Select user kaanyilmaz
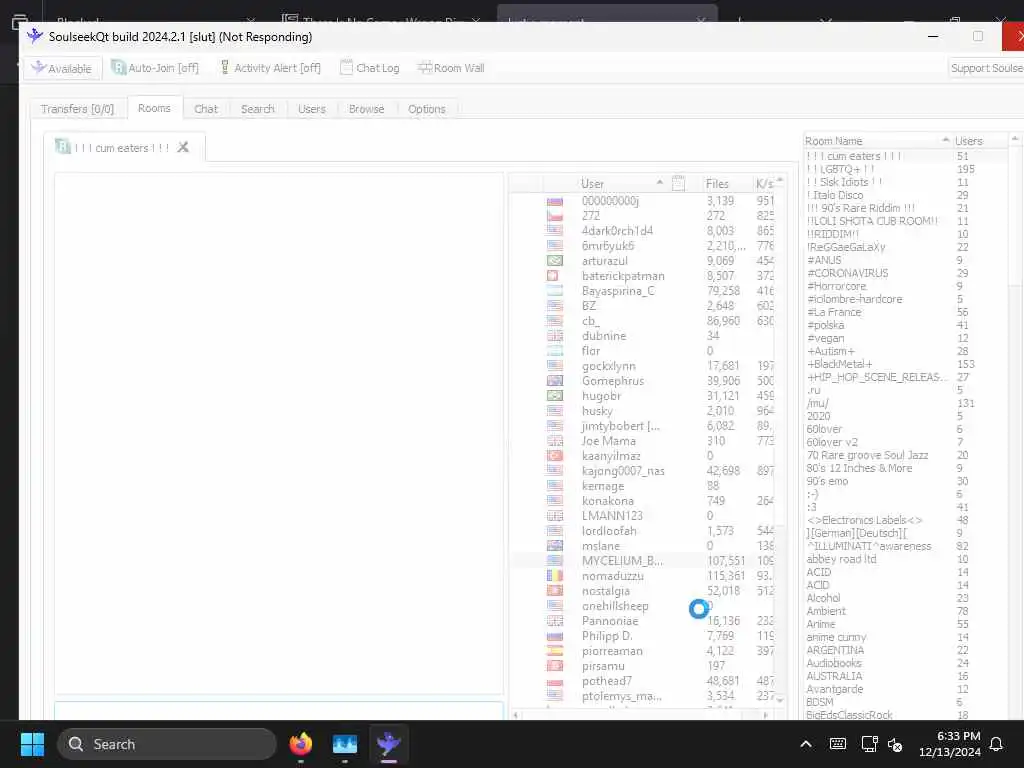The image size is (1024, 768). pyautogui.click(x=611, y=456)
